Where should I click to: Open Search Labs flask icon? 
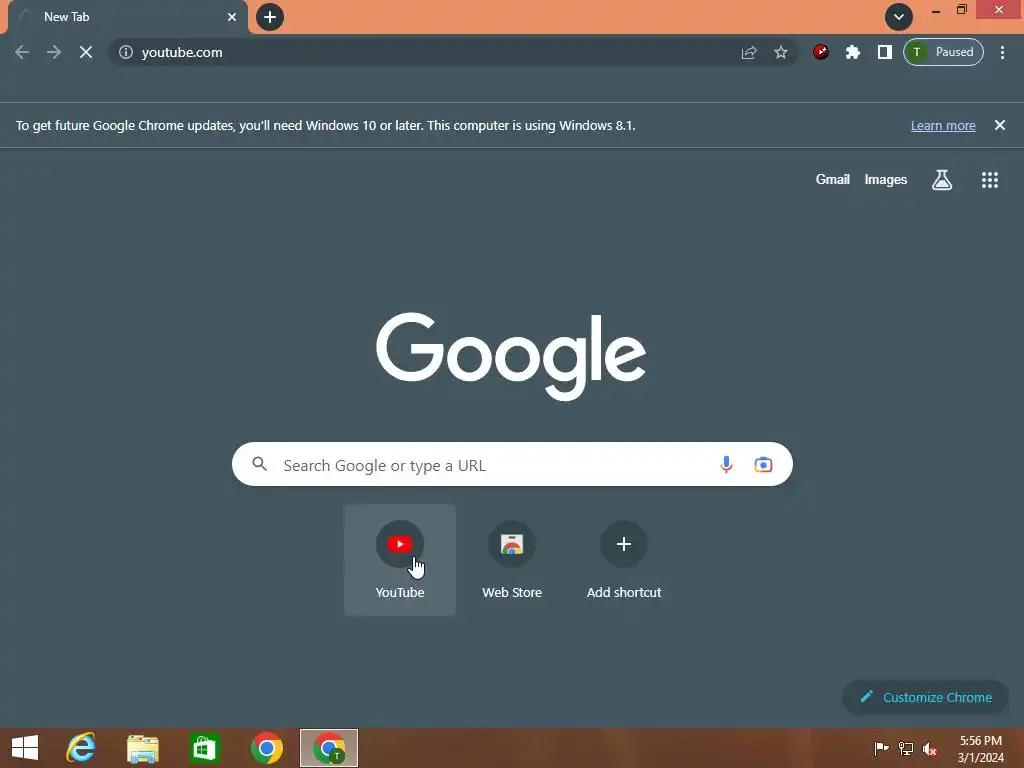(942, 180)
